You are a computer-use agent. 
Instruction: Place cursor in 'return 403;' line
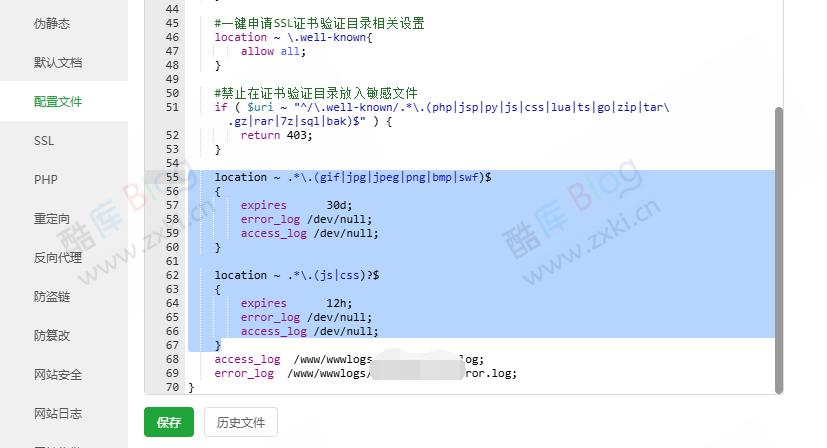[x=276, y=135]
